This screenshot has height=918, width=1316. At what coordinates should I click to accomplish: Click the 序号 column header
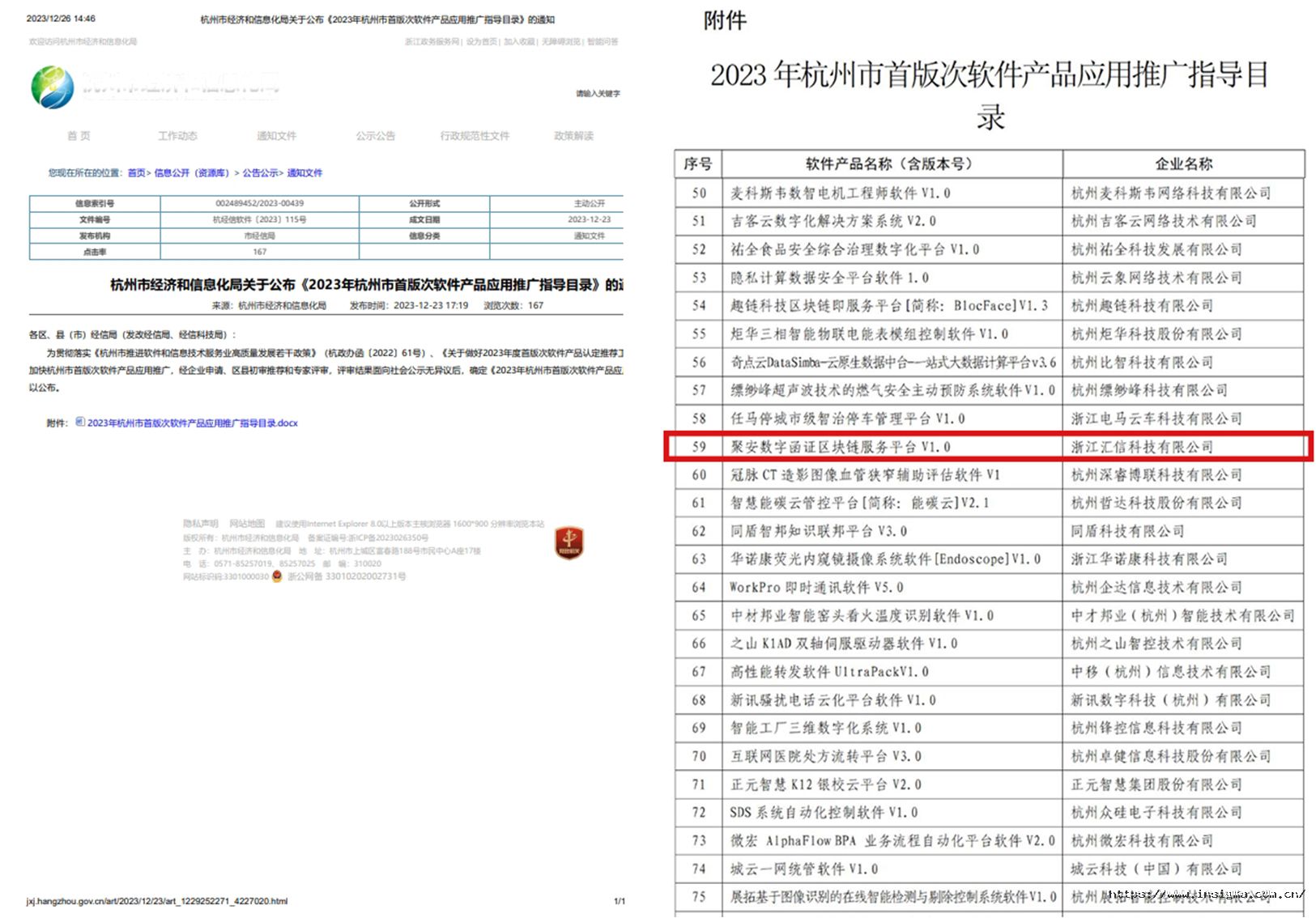[698, 164]
